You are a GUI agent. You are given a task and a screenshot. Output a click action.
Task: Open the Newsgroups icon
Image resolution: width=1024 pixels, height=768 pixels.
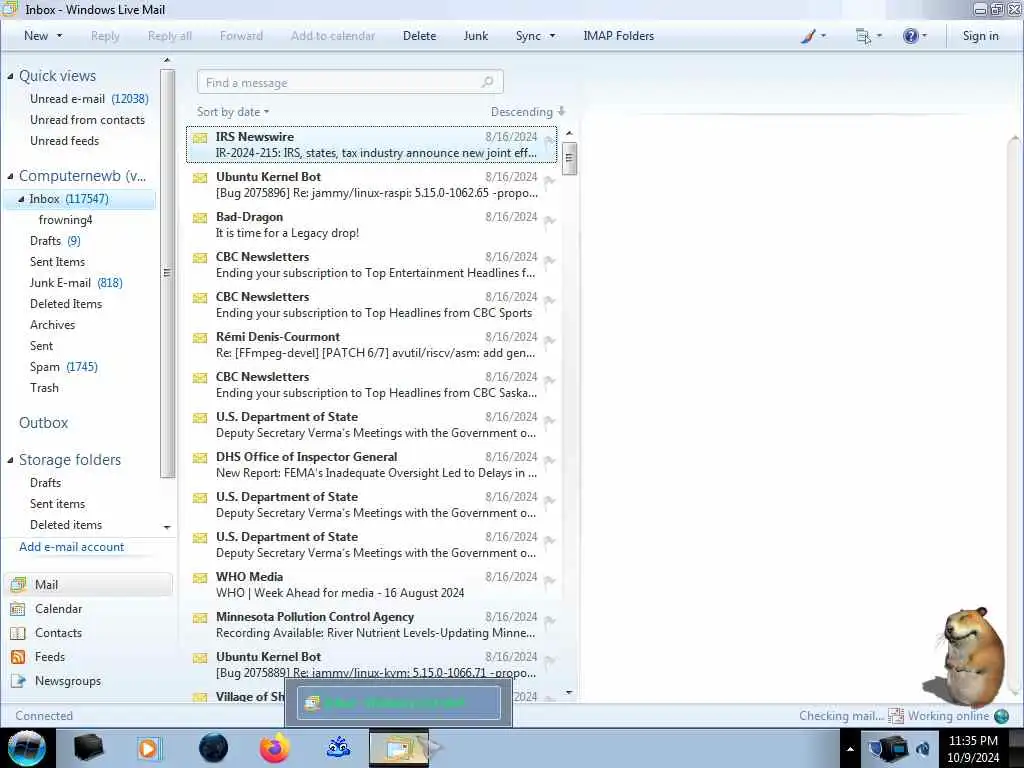[18, 681]
